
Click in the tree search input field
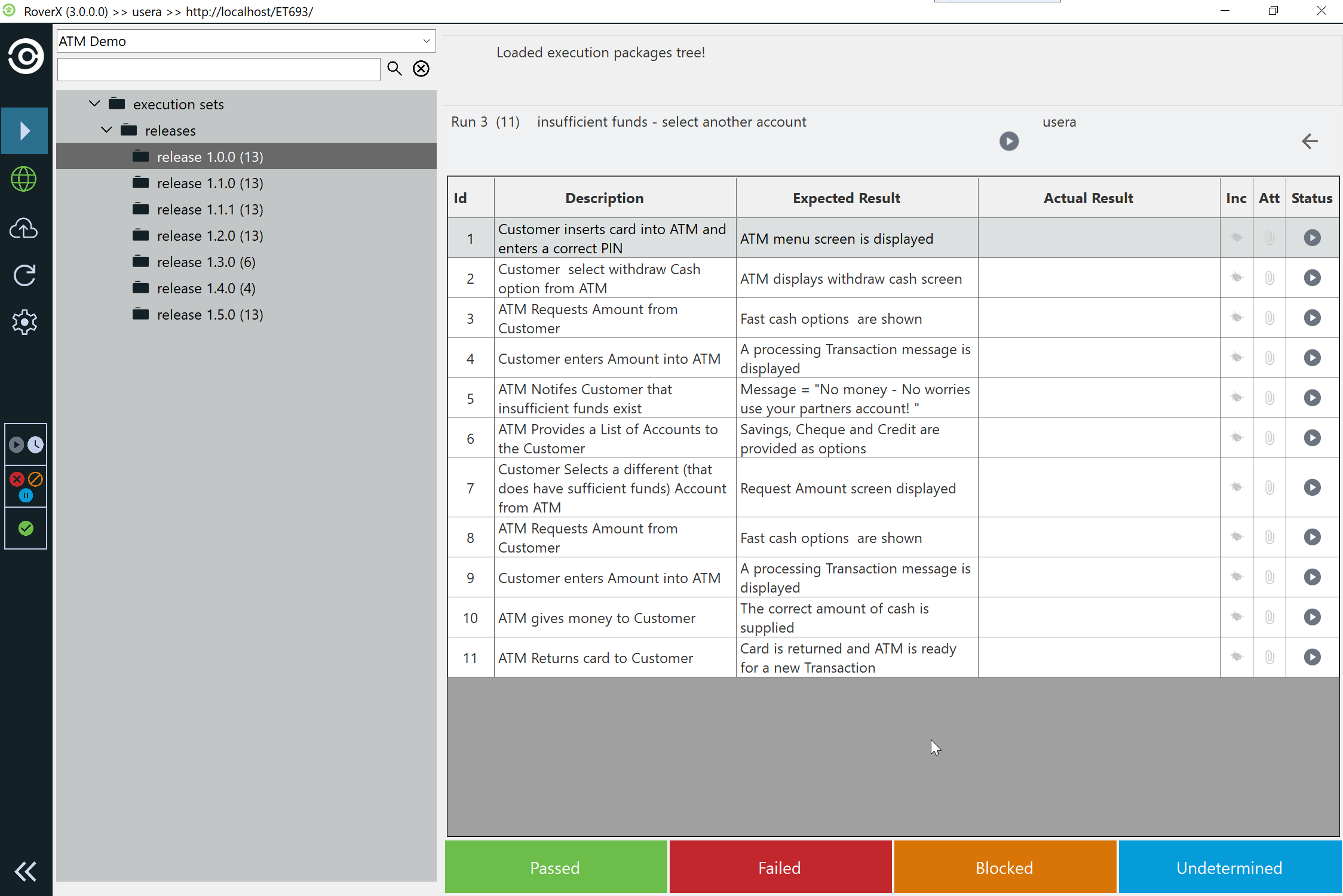(x=219, y=69)
